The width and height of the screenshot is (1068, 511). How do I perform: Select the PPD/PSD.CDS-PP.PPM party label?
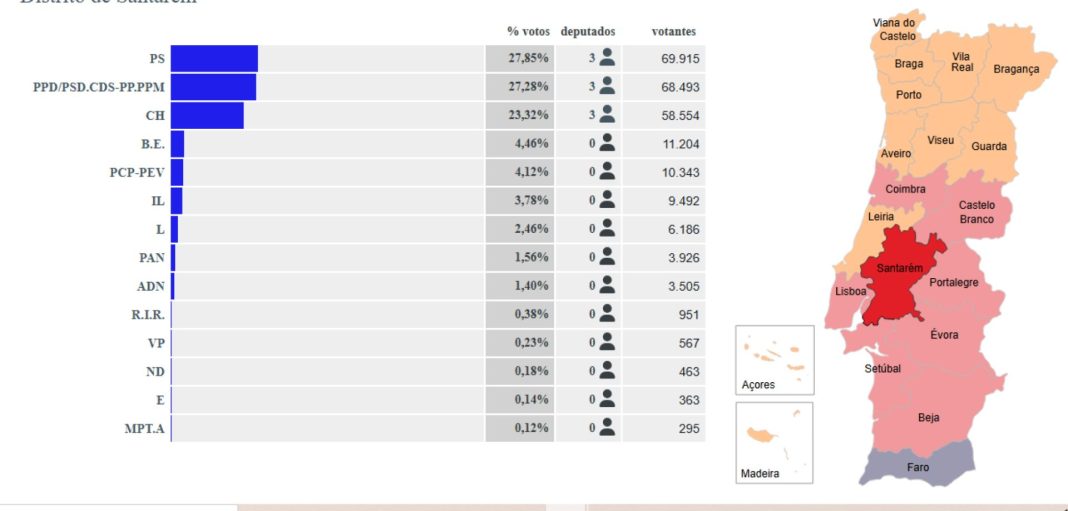99,87
